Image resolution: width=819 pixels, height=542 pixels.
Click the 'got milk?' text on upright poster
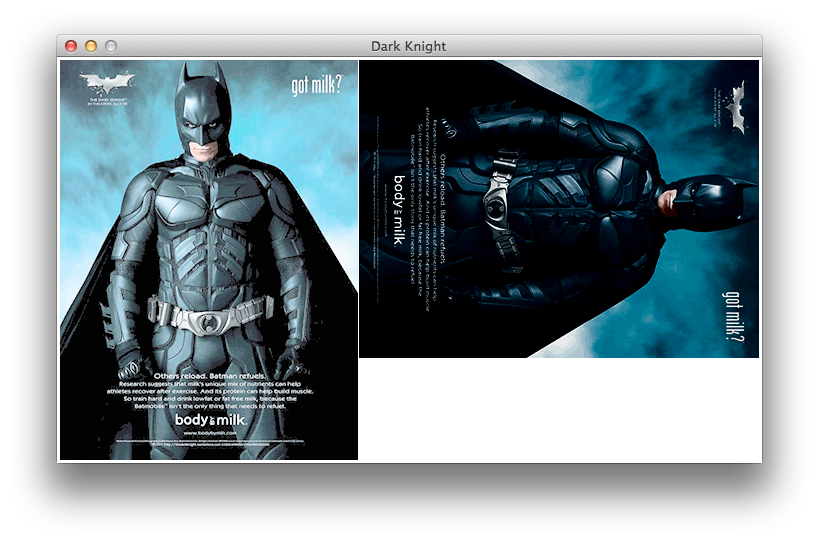317,85
